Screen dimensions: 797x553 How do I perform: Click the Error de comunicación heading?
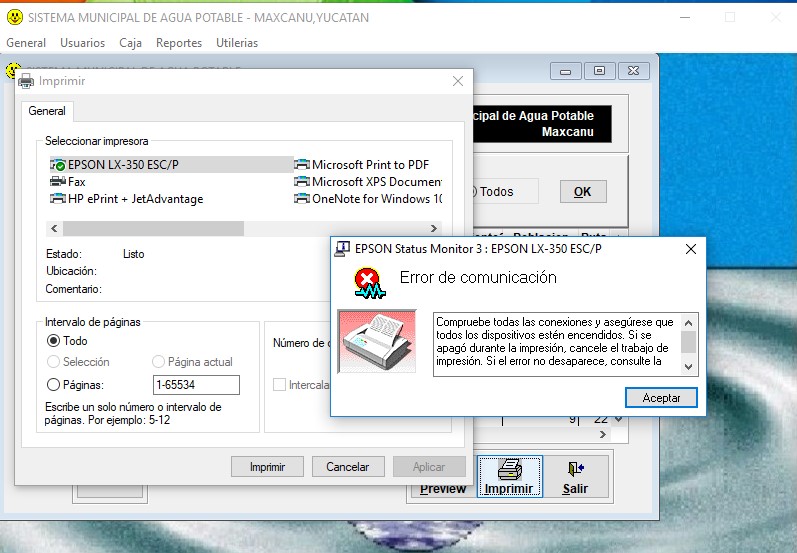pos(478,278)
